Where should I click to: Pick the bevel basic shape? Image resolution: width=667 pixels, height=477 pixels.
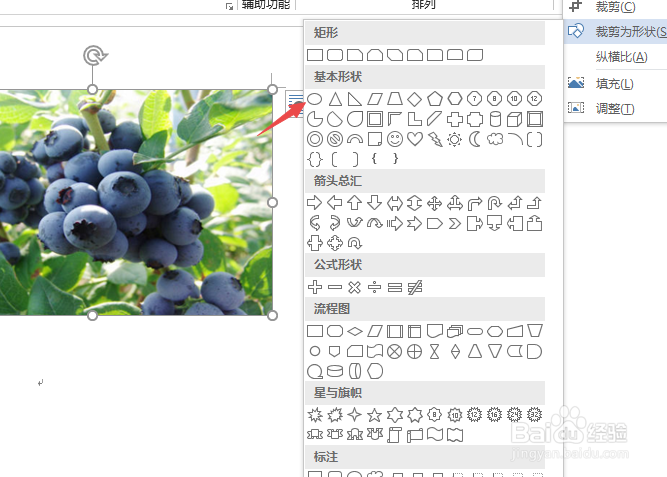pyautogui.click(x=535, y=119)
